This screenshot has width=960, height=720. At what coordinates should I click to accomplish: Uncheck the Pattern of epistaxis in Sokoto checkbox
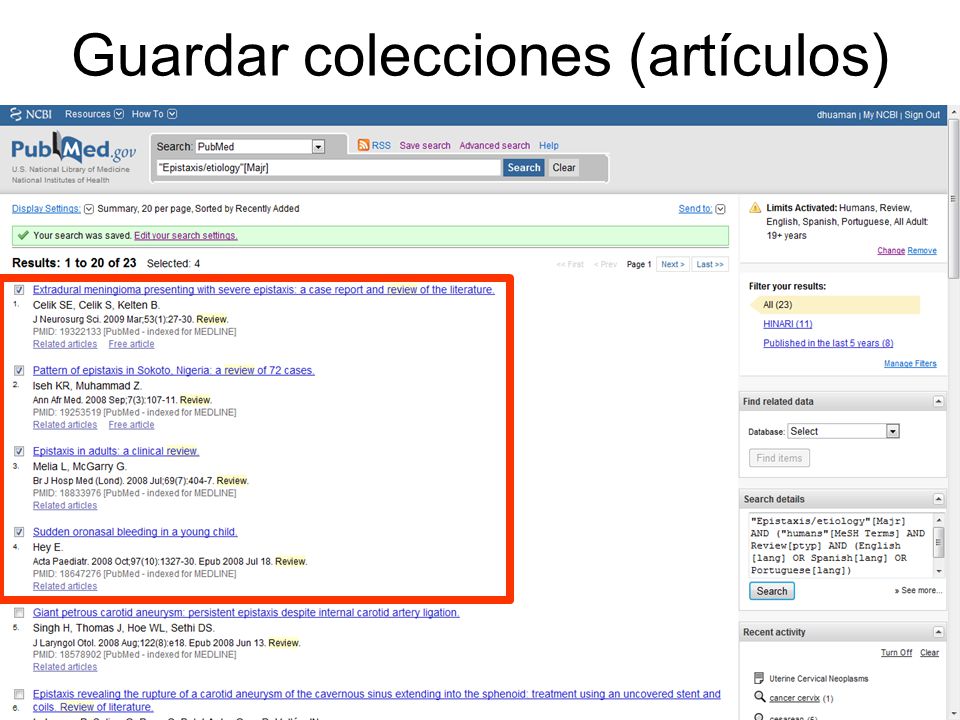point(20,370)
